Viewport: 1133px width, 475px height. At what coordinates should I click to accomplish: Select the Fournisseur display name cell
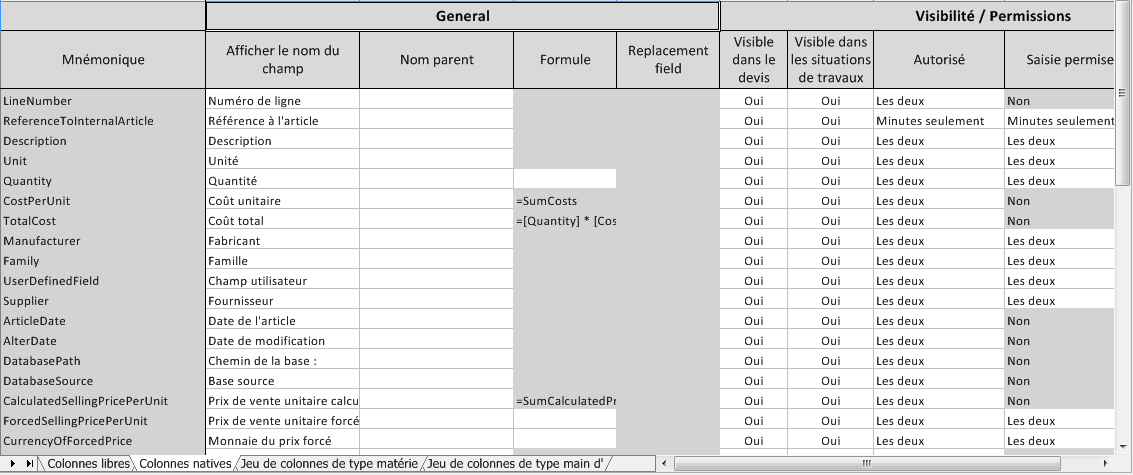click(283, 301)
